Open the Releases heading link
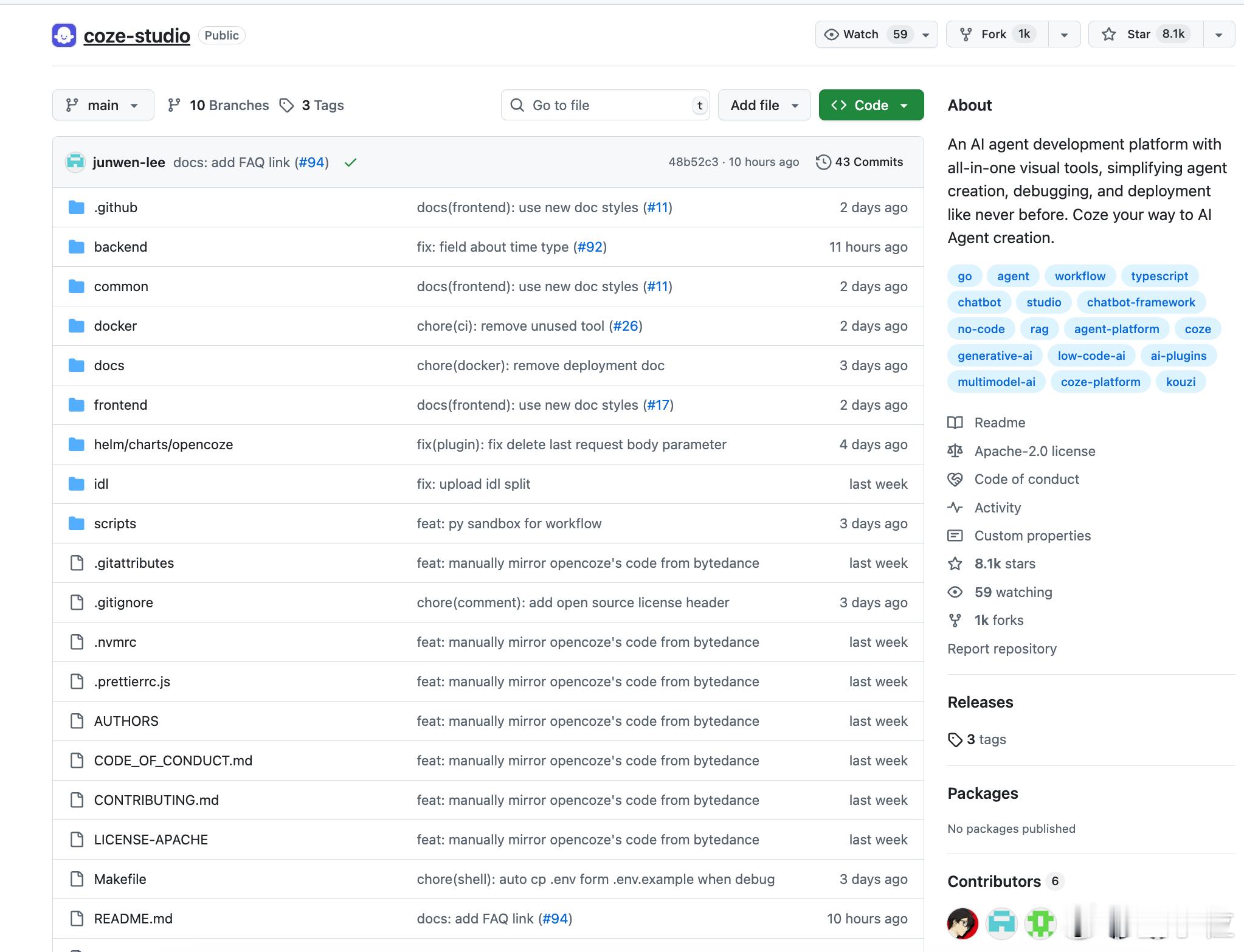This screenshot has width=1244, height=952. 980,702
